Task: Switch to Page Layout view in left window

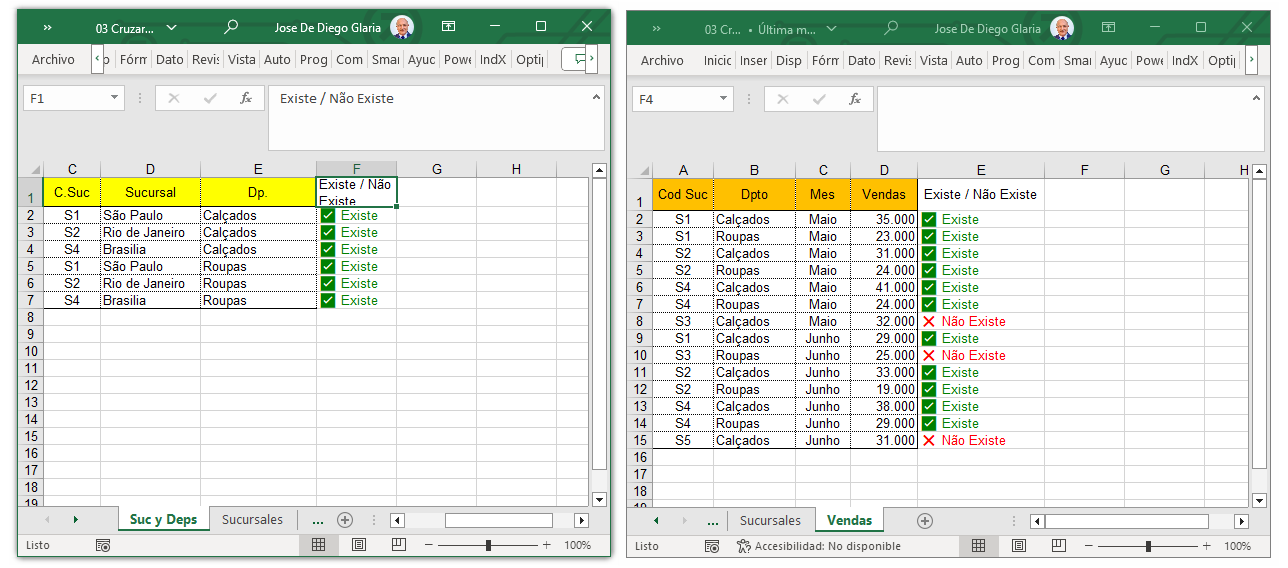Action: (x=359, y=545)
